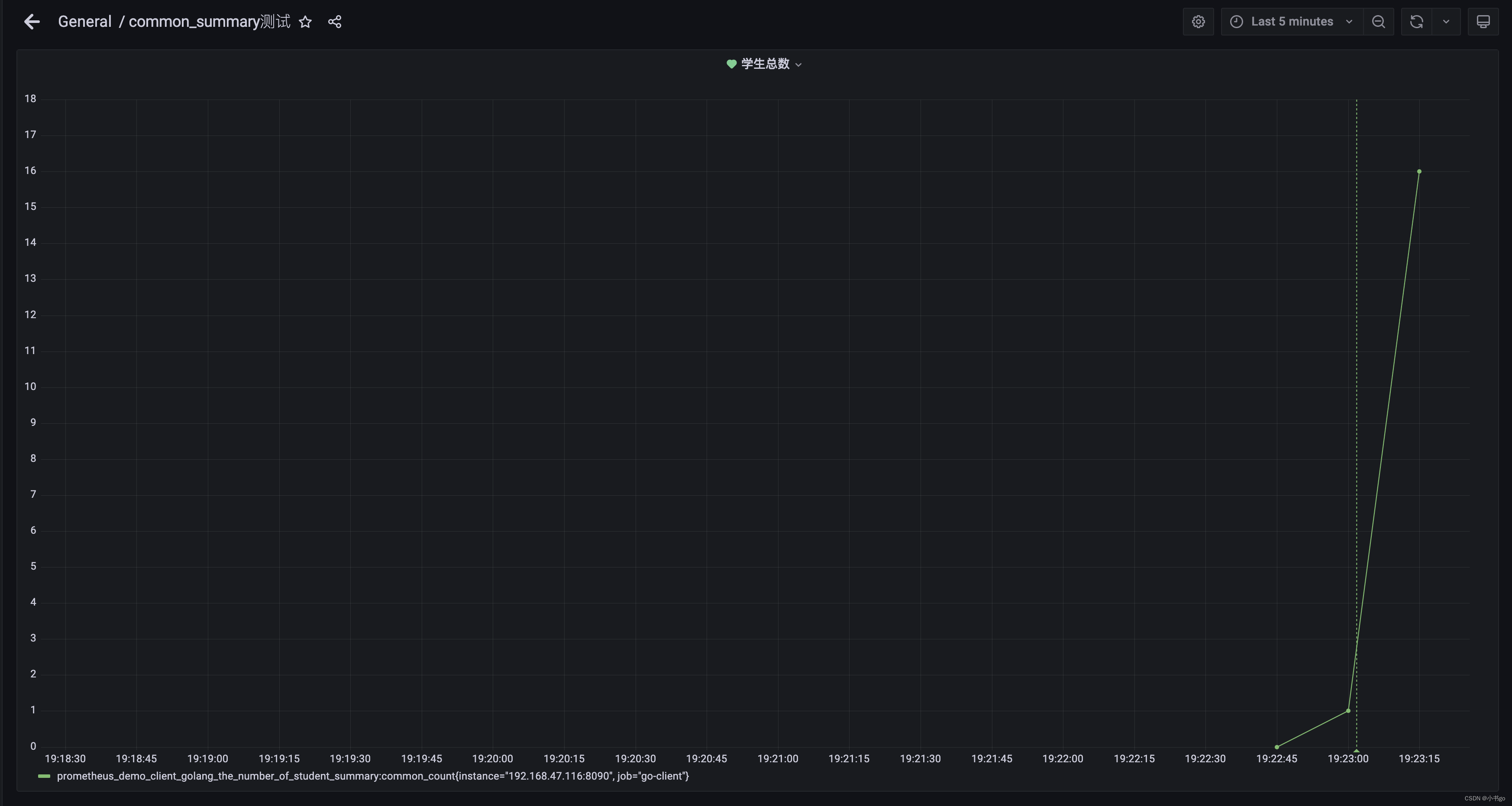Expand the refresh interval dropdown arrow
This screenshot has height=806, width=1512.
click(1446, 22)
